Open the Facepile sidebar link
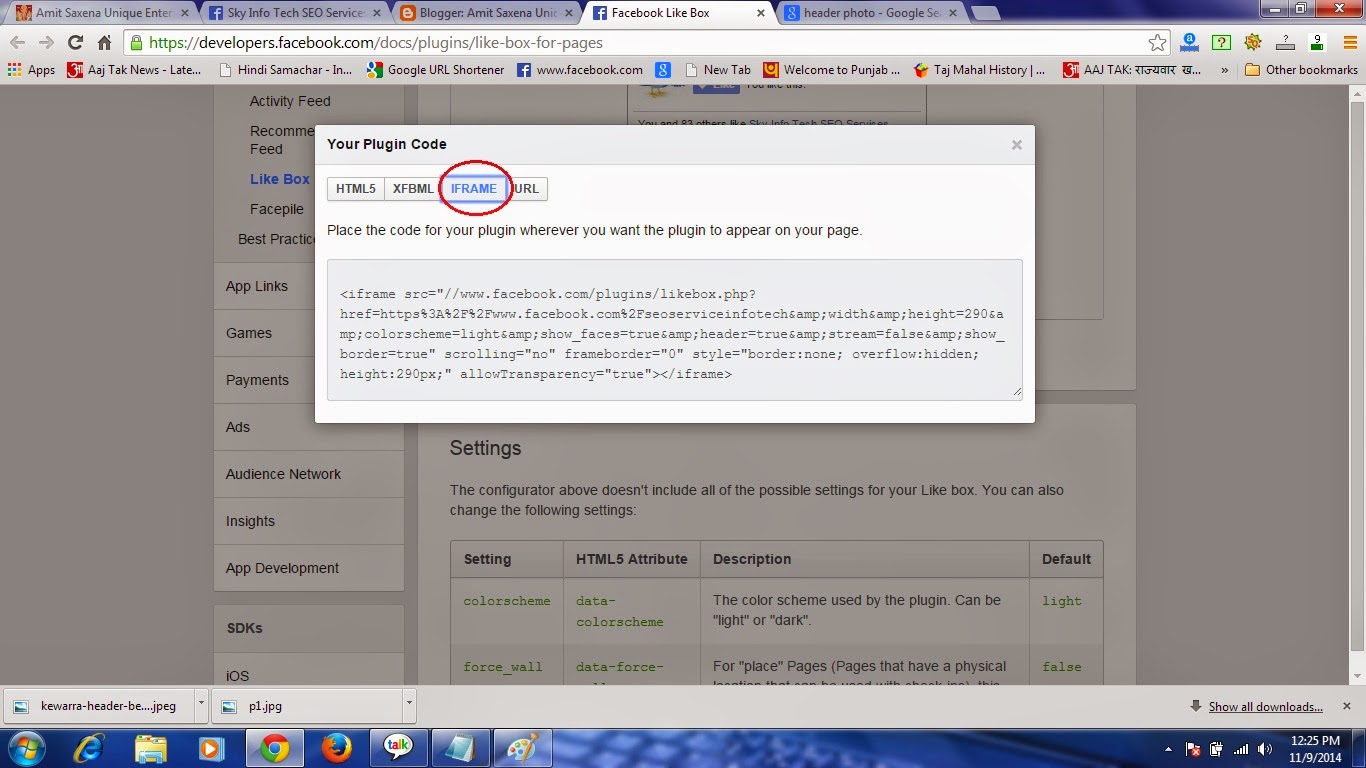 coord(277,209)
